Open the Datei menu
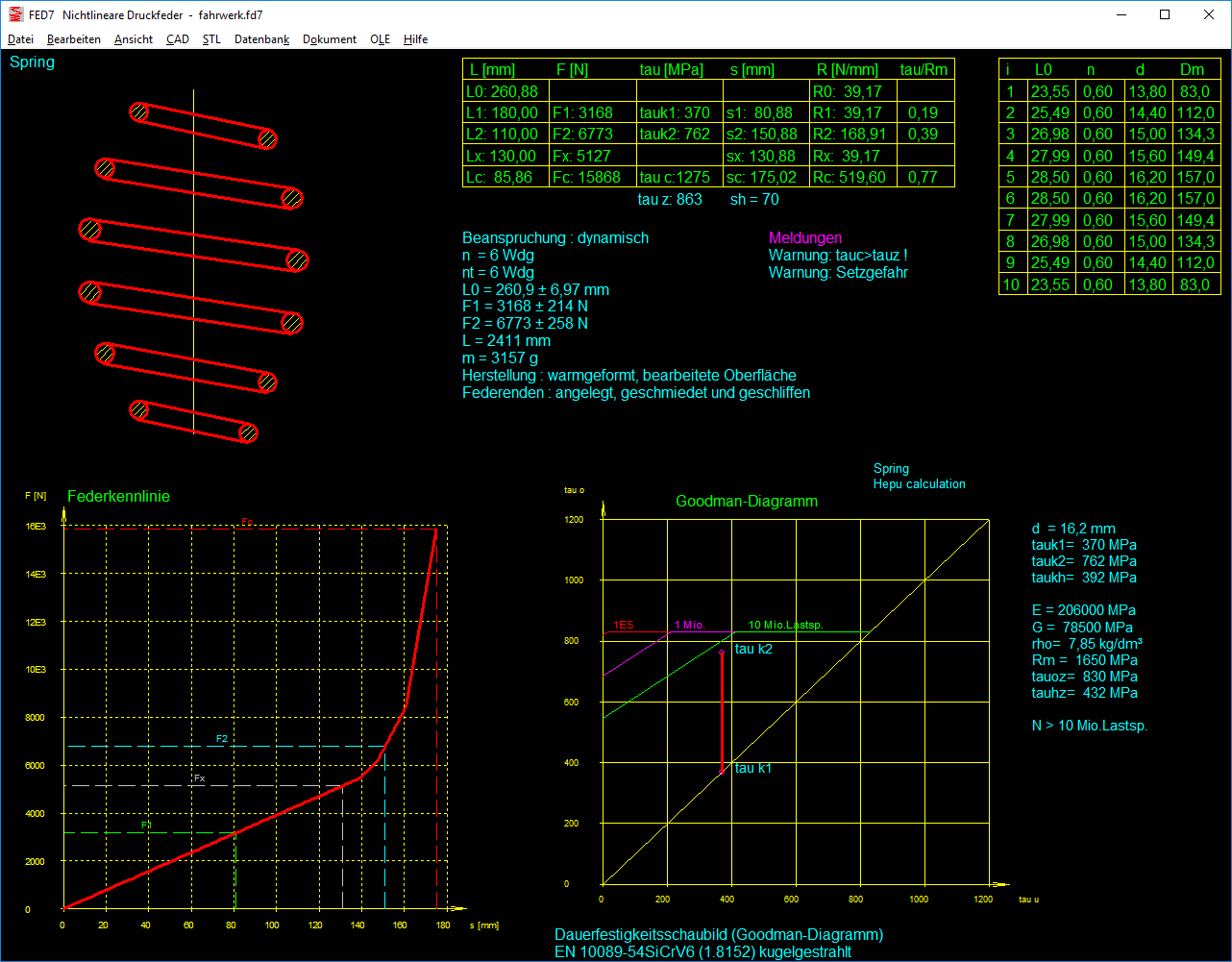This screenshot has width=1232, height=962. point(20,39)
